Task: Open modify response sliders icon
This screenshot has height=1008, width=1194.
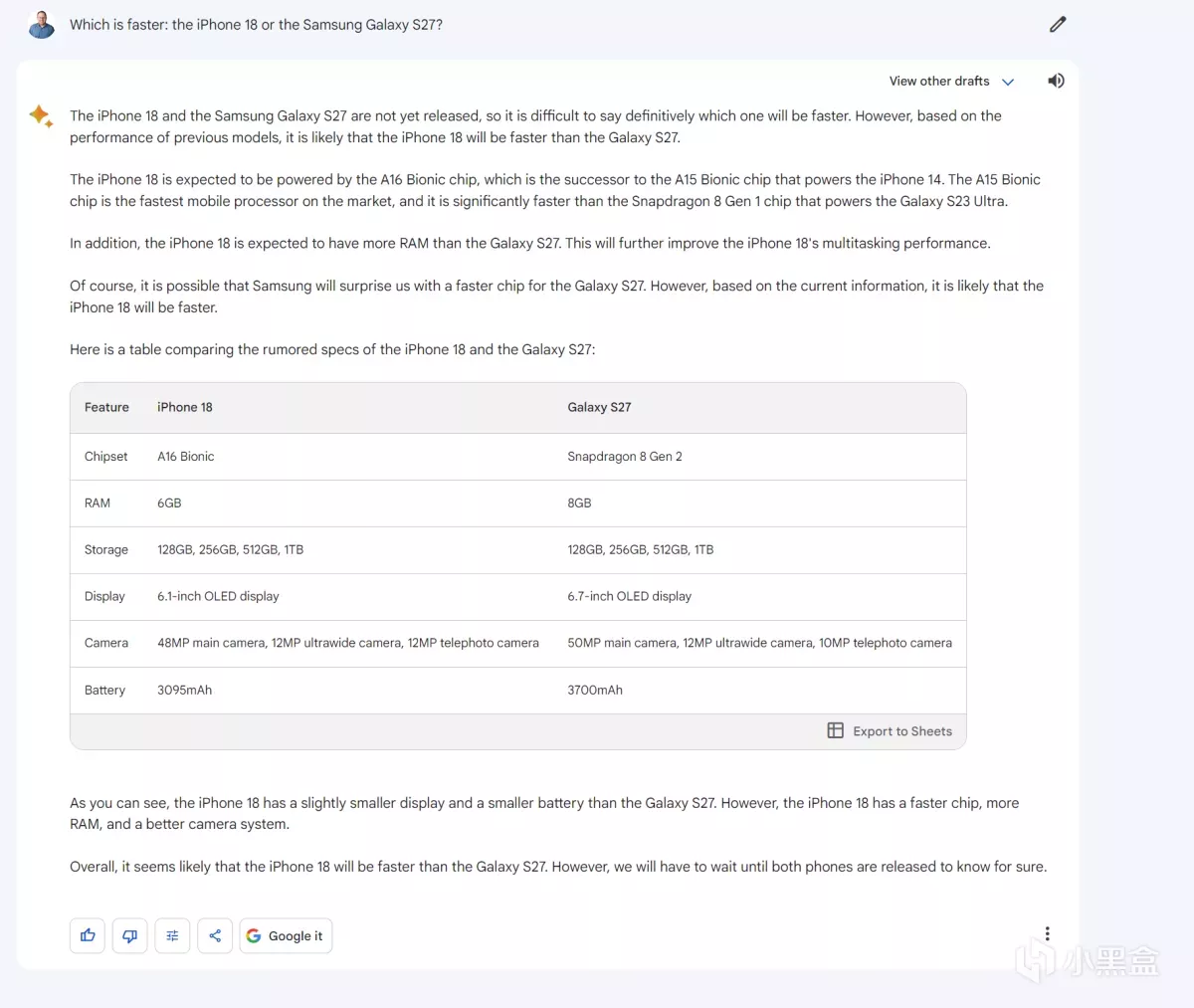Action: pyautogui.click(x=172, y=935)
